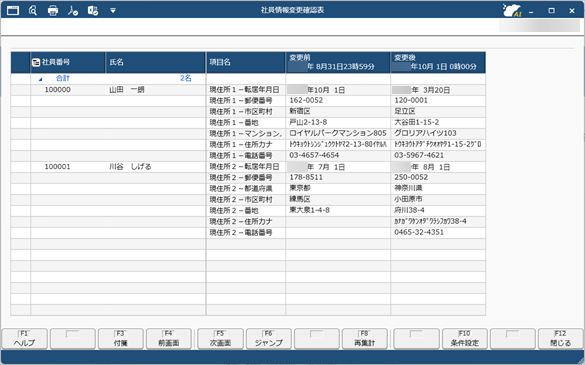Click 現住所1-番地 item cell
This screenshot has height=365, width=585.
point(245,122)
